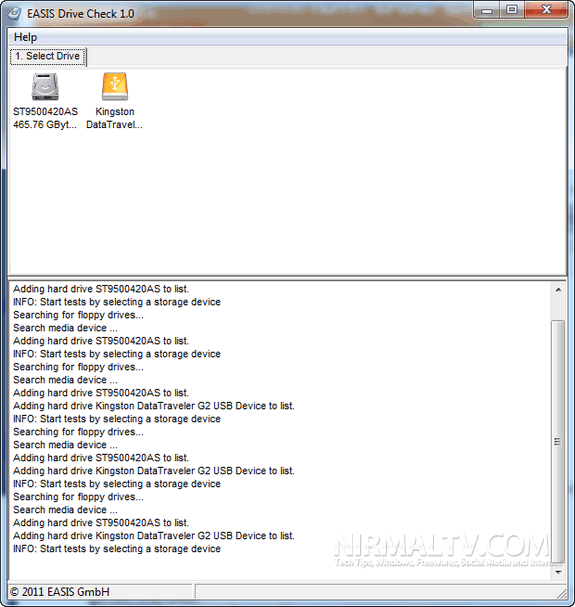Click the EASIS Drive Check title bar icon
The height and width of the screenshot is (607, 575).
tap(15, 14)
